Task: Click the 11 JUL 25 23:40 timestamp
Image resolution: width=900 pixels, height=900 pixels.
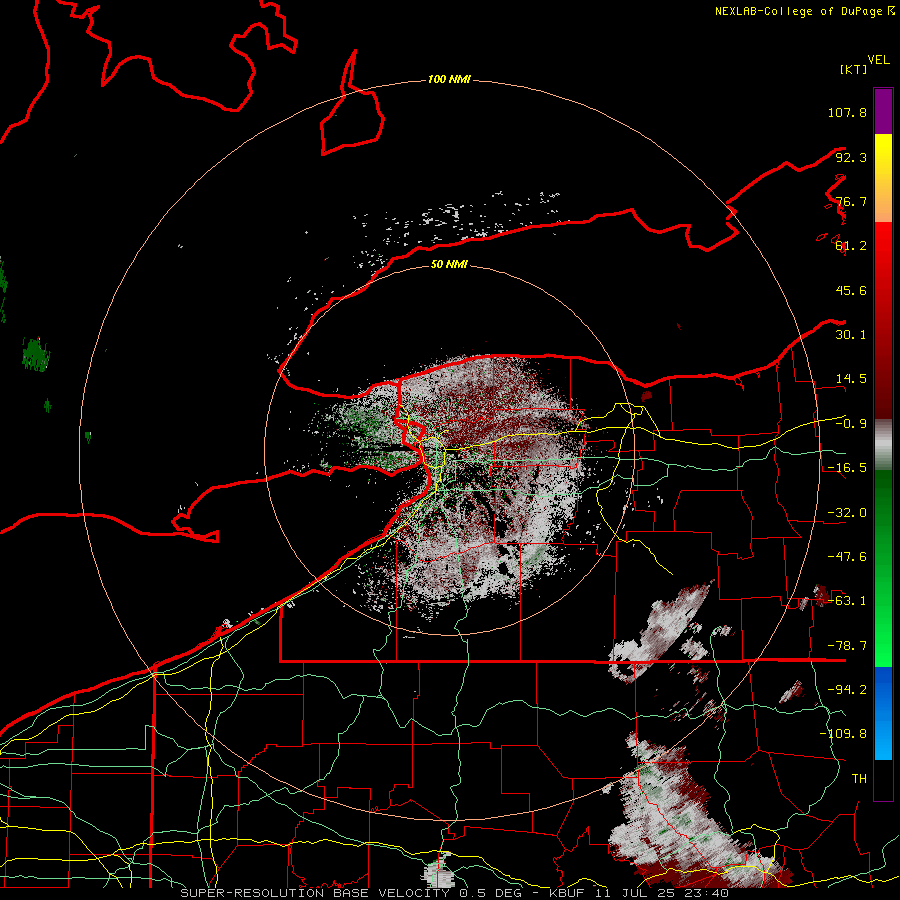Action: 665,893
